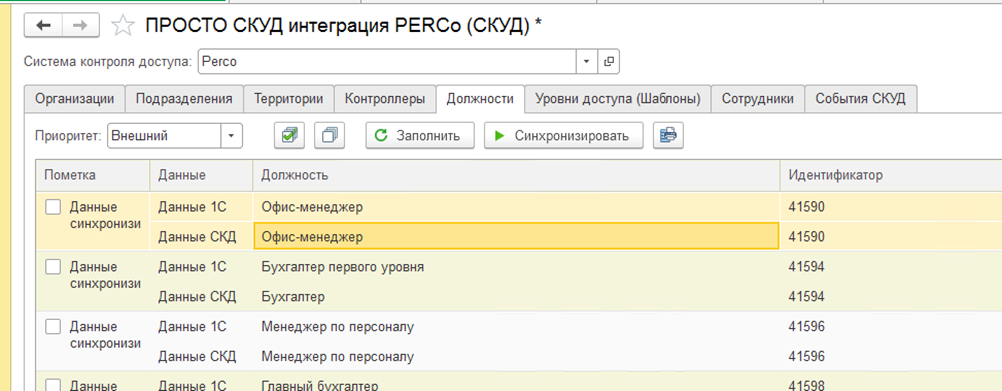Select the Данные 1С Офис-менеджер cell
Image resolution: width=1002 pixels, height=391 pixels.
click(x=516, y=206)
